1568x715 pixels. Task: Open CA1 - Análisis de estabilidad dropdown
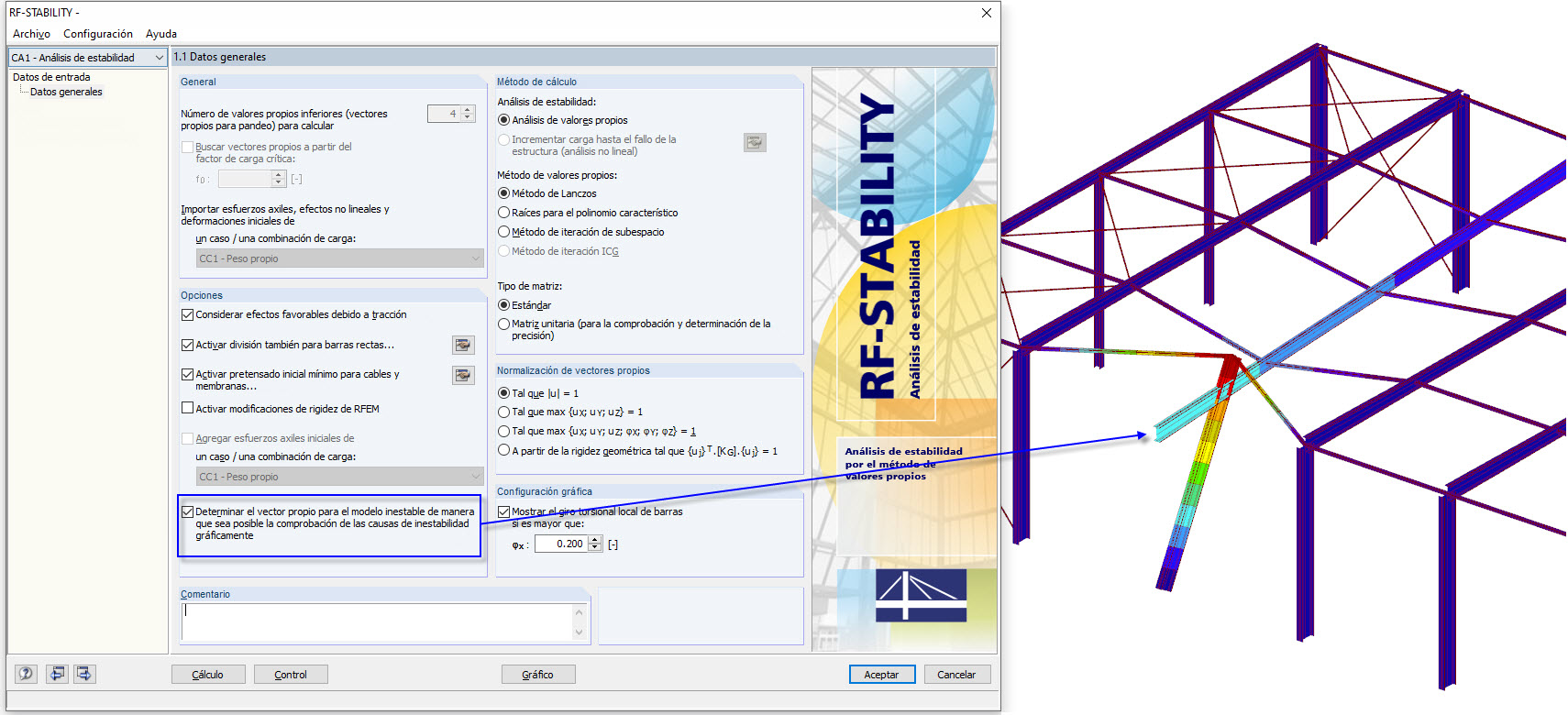pyautogui.click(x=88, y=58)
